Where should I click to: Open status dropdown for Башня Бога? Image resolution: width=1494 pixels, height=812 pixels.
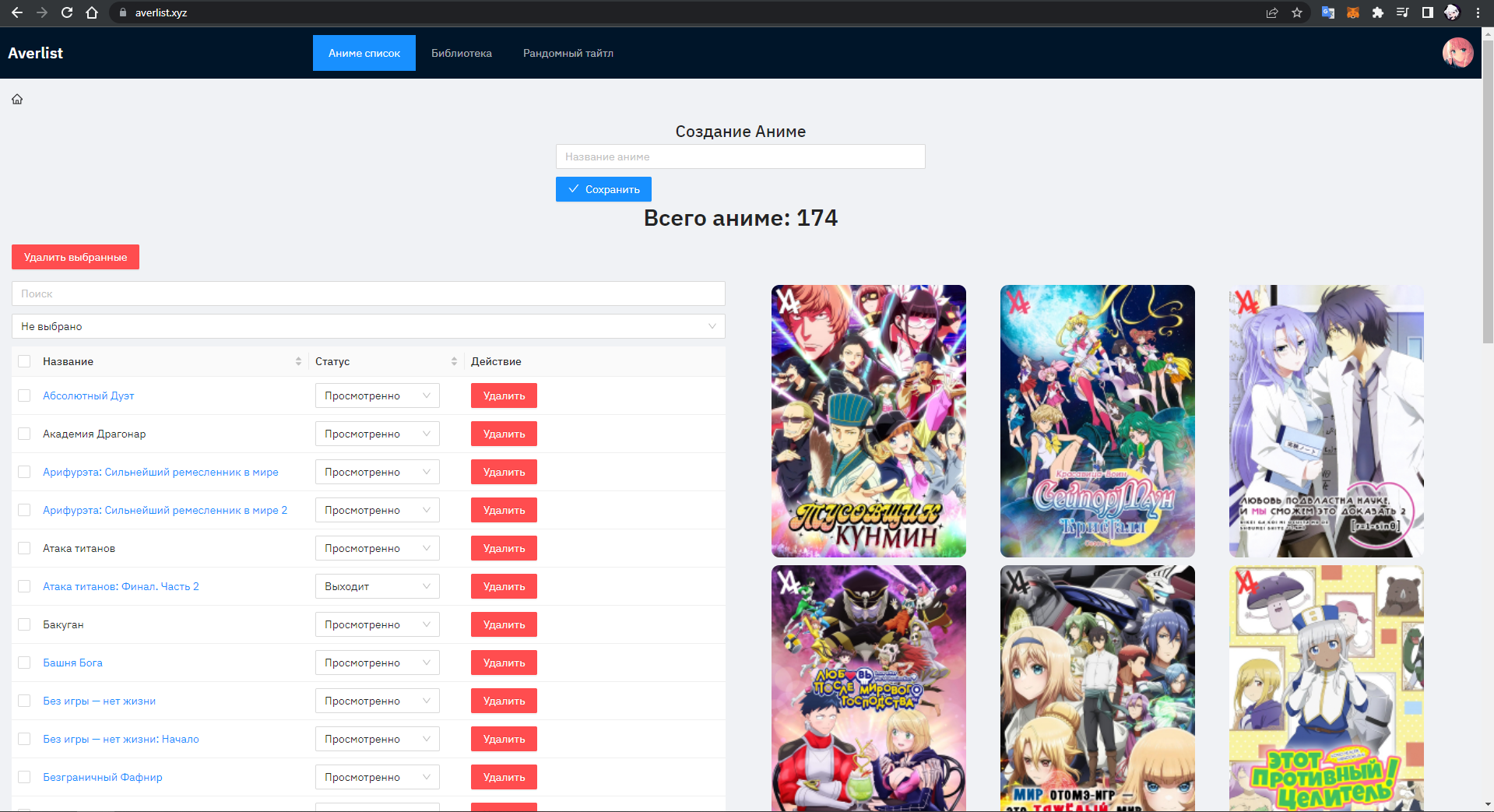coord(378,663)
